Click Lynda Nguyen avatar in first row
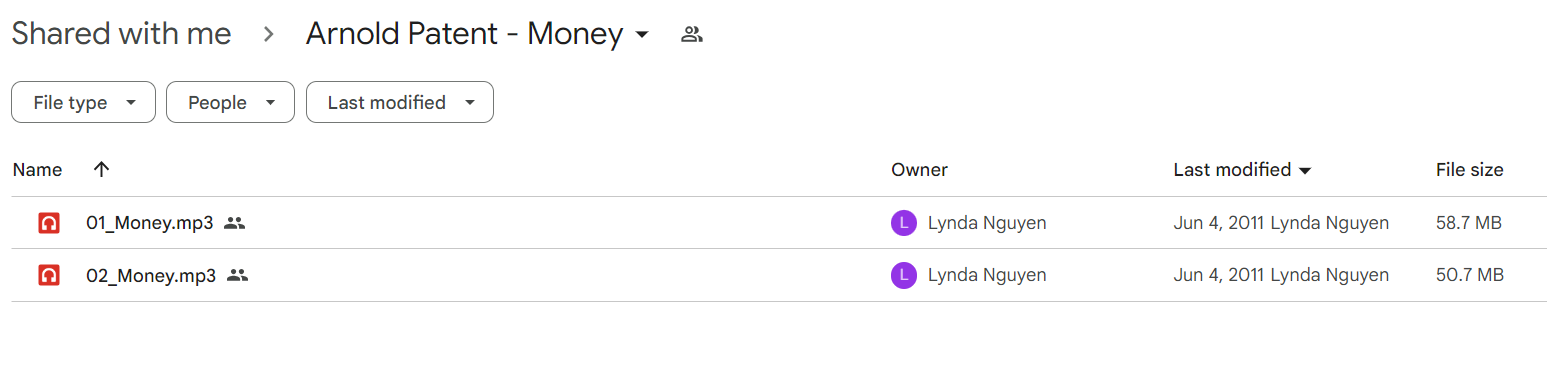The height and width of the screenshot is (365, 1547). 903,223
